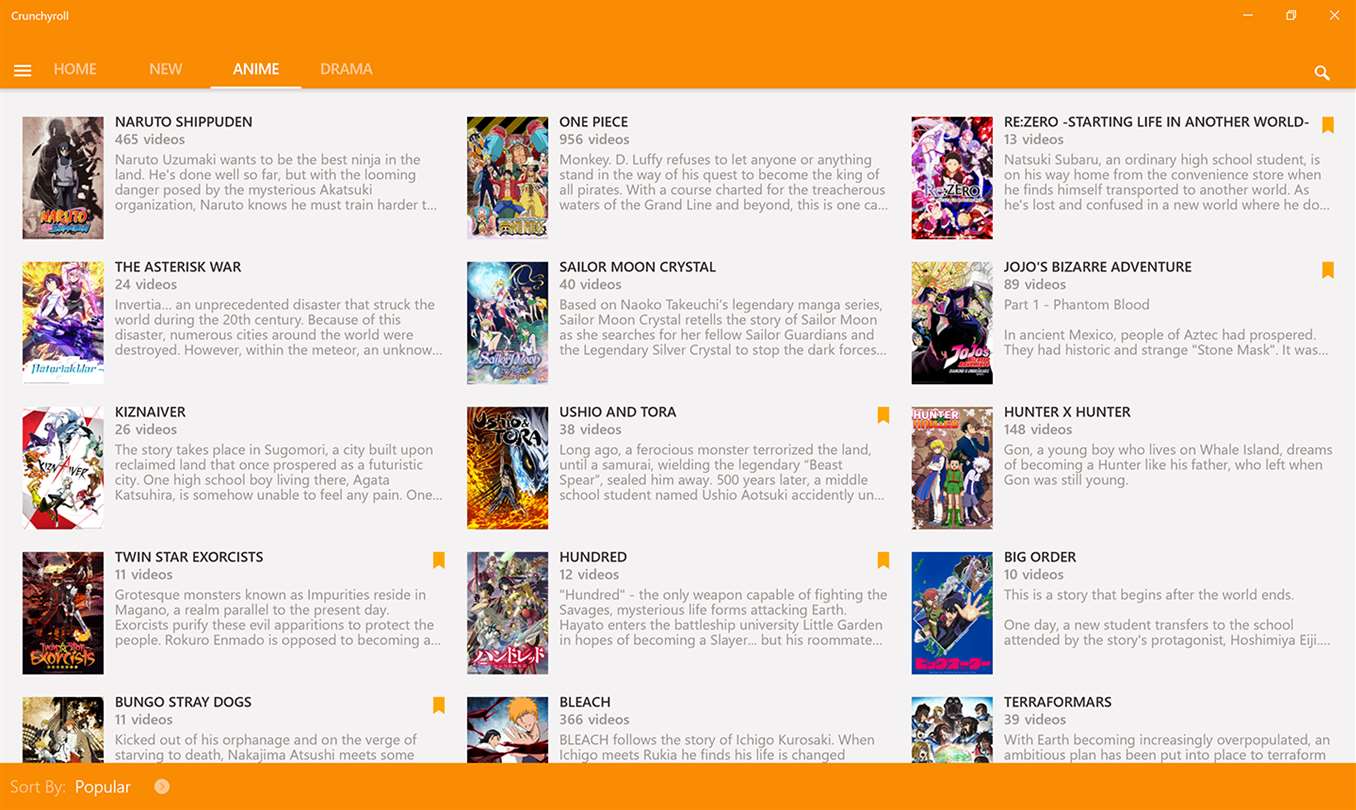Image resolution: width=1356 pixels, height=810 pixels.
Task: Click "39 videos" under Terraformars
Action: 1035,720
